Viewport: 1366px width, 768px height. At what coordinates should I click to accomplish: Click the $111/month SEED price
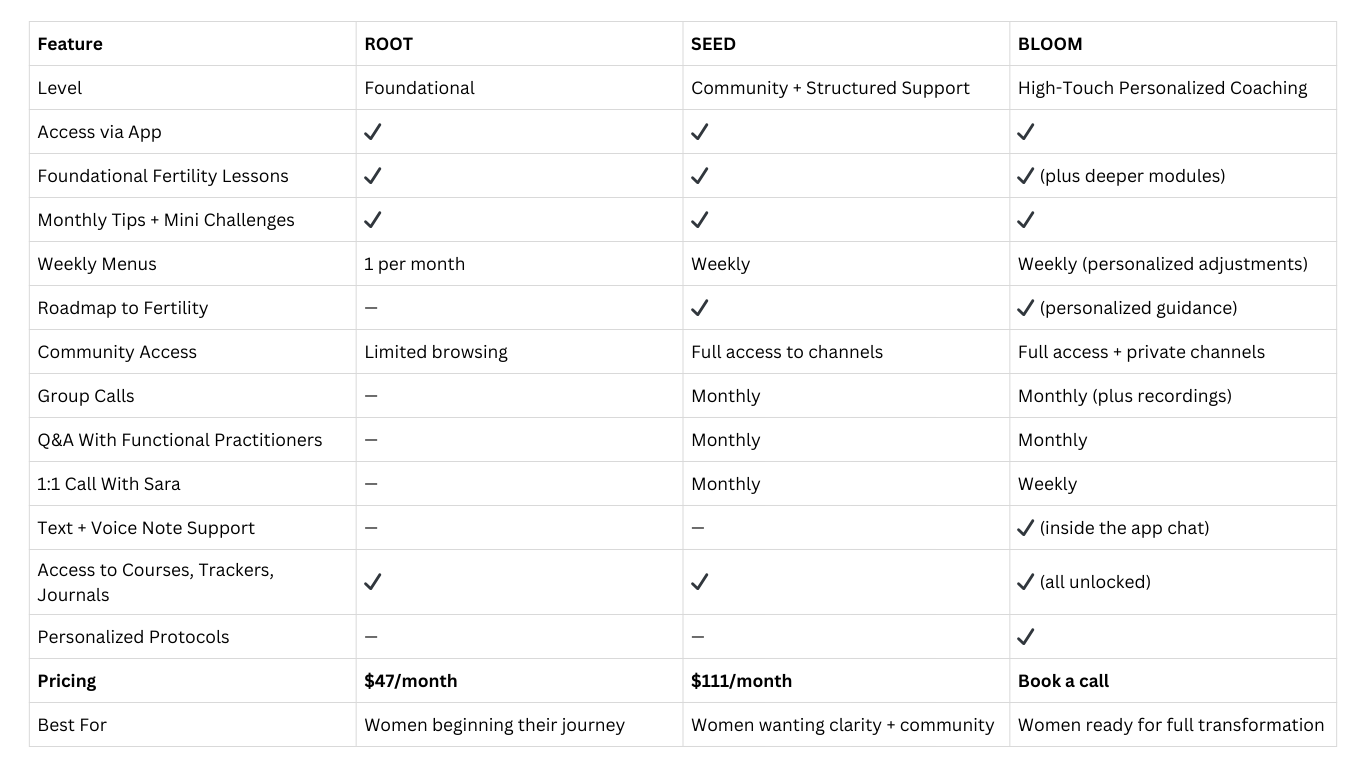(741, 681)
